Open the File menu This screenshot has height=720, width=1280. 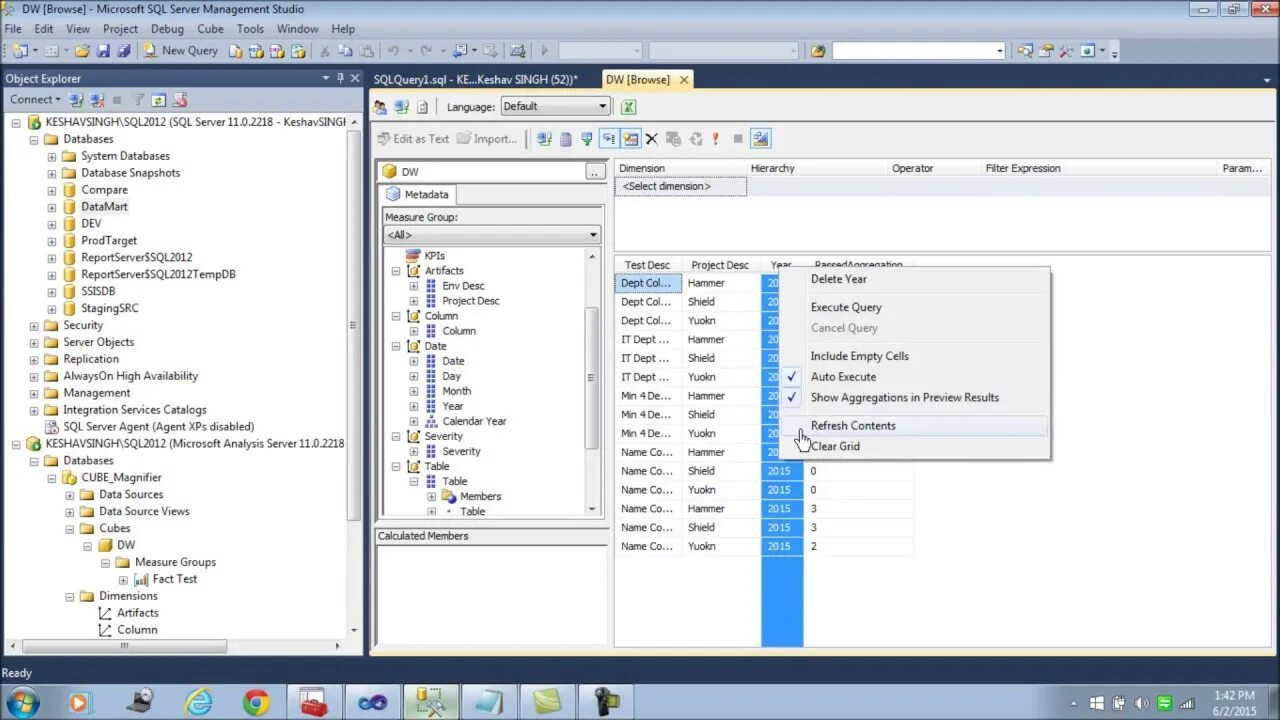pyautogui.click(x=13, y=29)
